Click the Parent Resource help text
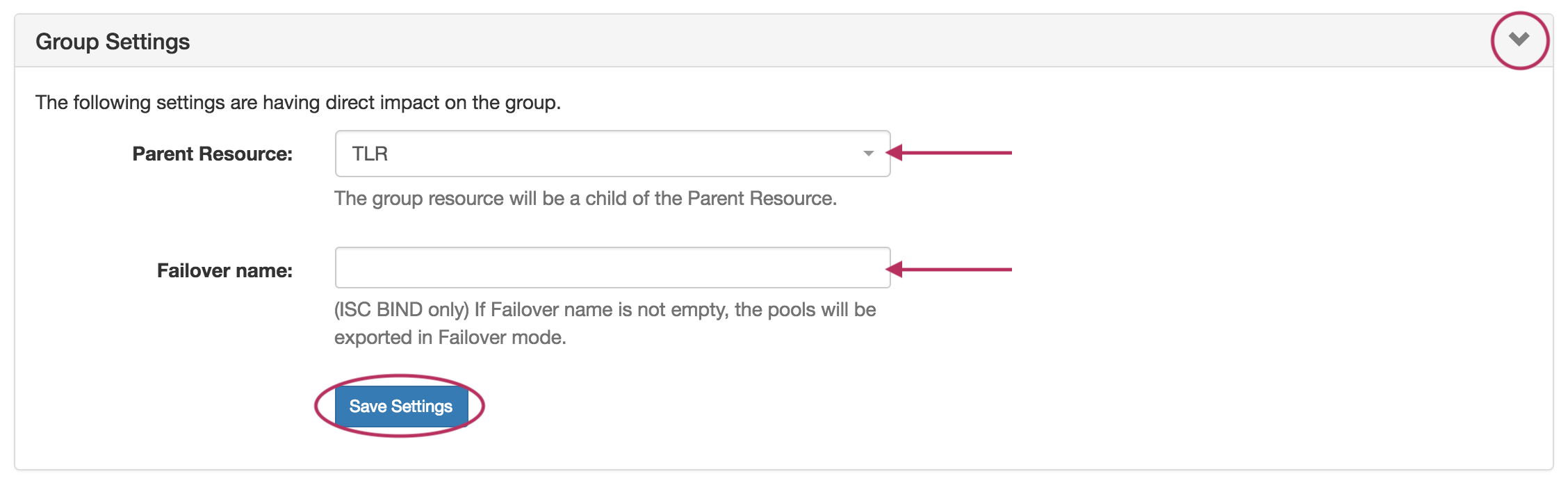The height and width of the screenshot is (492, 1568). click(585, 199)
